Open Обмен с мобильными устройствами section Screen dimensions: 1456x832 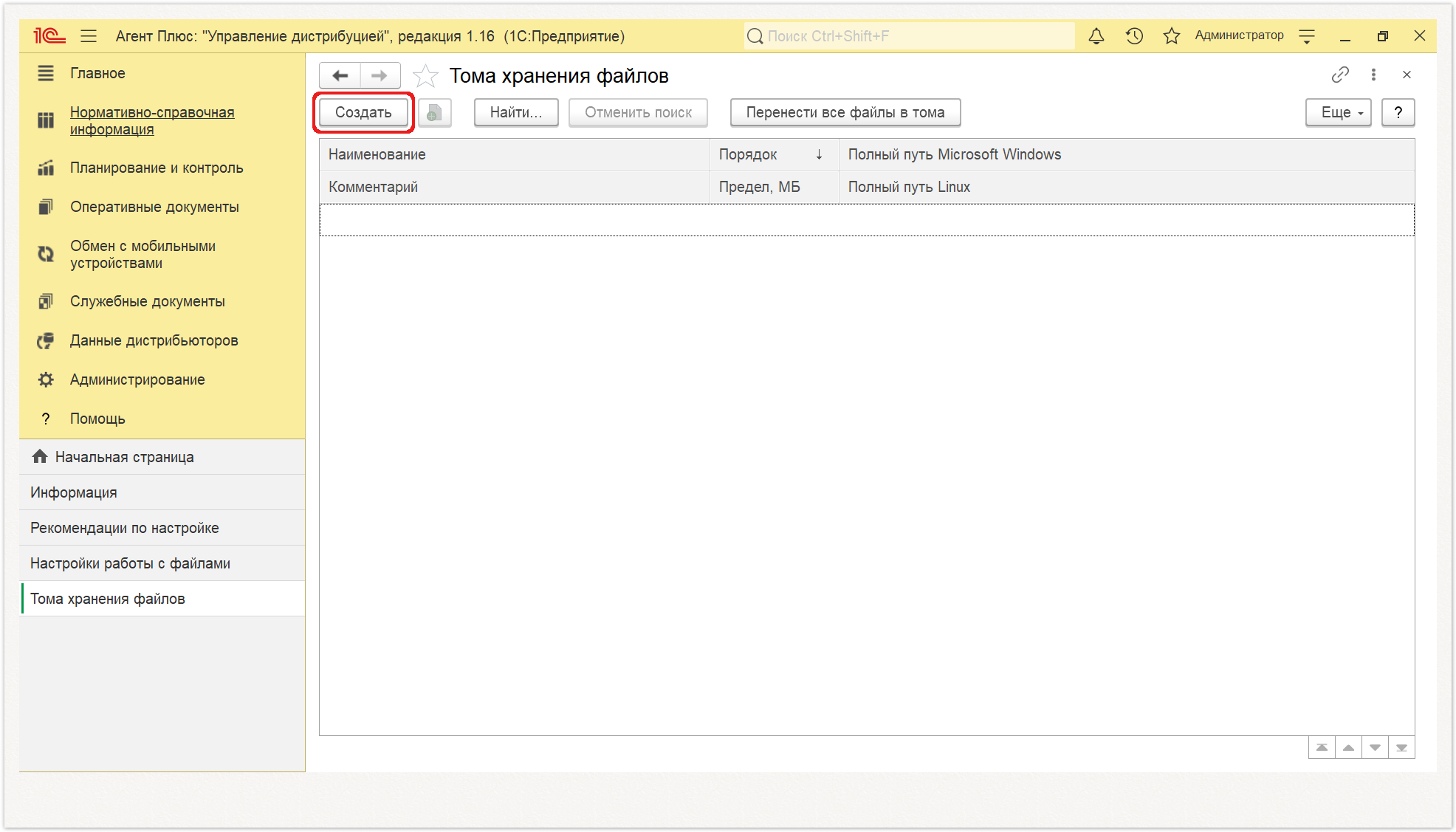click(x=142, y=254)
